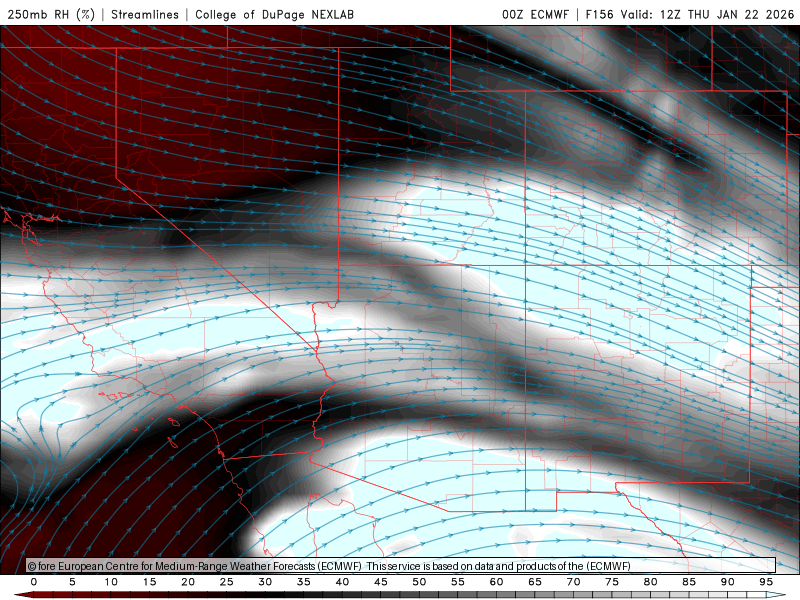Click the '85' label on the color scale
The width and height of the screenshot is (800, 600).
pos(689,582)
